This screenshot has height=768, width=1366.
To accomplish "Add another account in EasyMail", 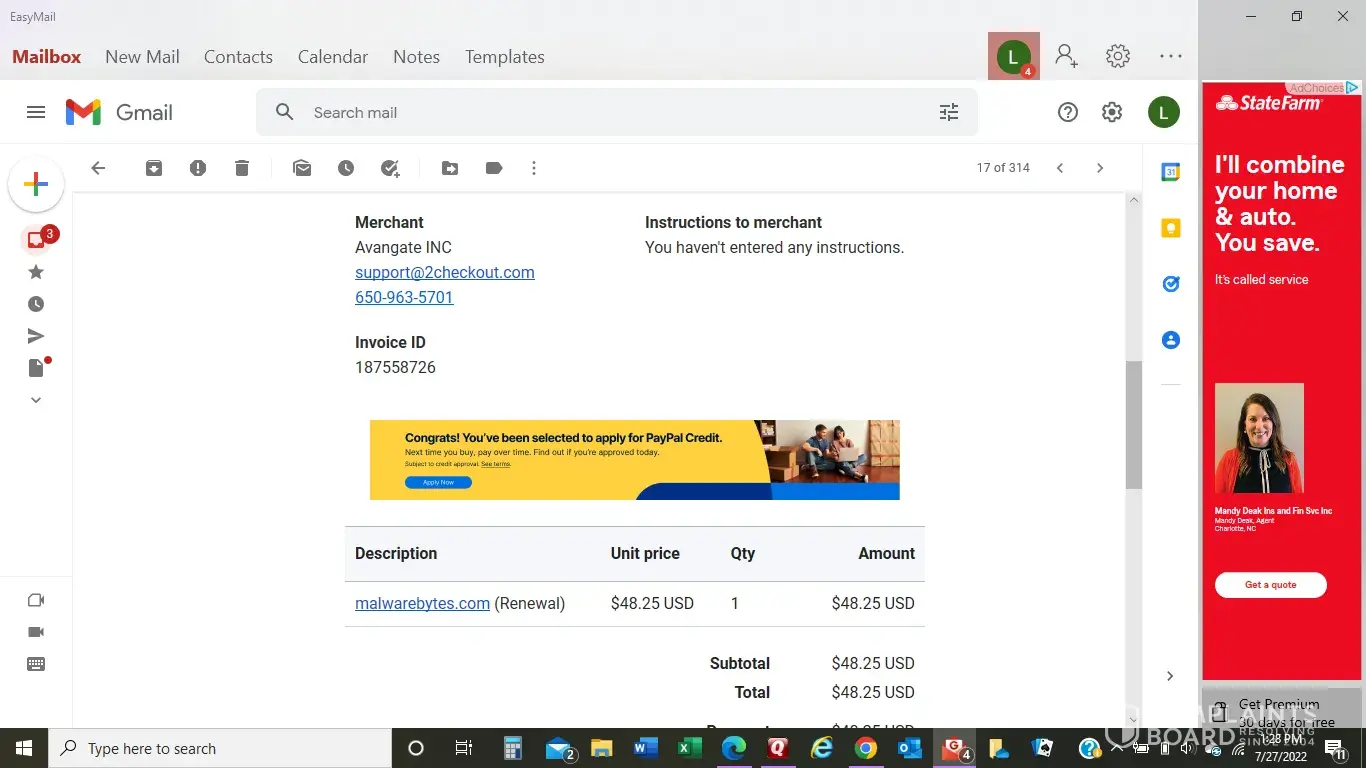I will tap(1067, 56).
